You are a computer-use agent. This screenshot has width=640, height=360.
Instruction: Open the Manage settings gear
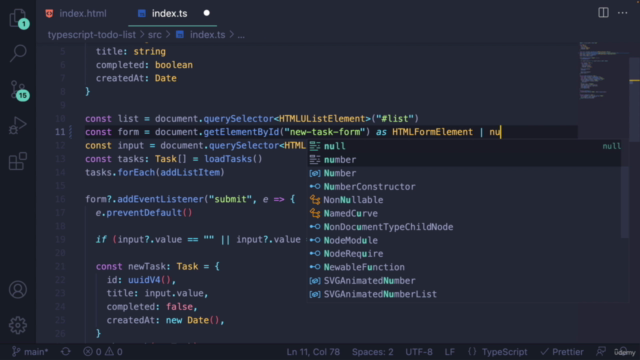(x=18, y=325)
